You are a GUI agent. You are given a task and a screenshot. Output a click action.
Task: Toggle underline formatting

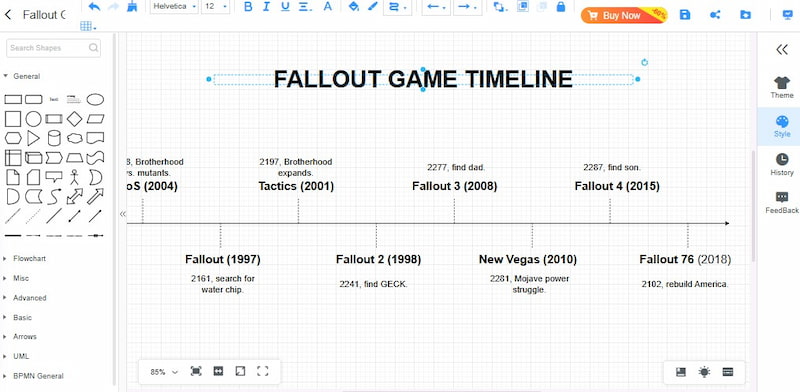pos(285,7)
